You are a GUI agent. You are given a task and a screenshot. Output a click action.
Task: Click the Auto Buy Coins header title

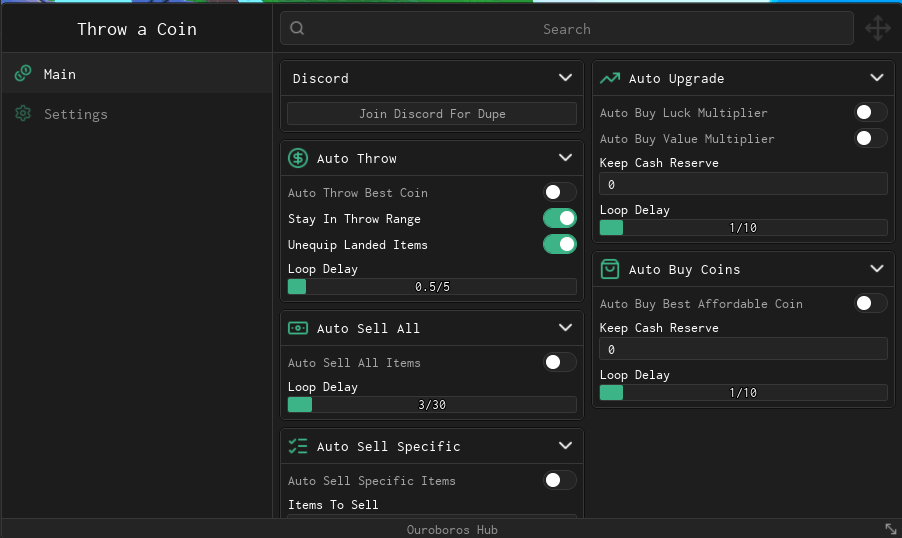[x=684, y=270]
